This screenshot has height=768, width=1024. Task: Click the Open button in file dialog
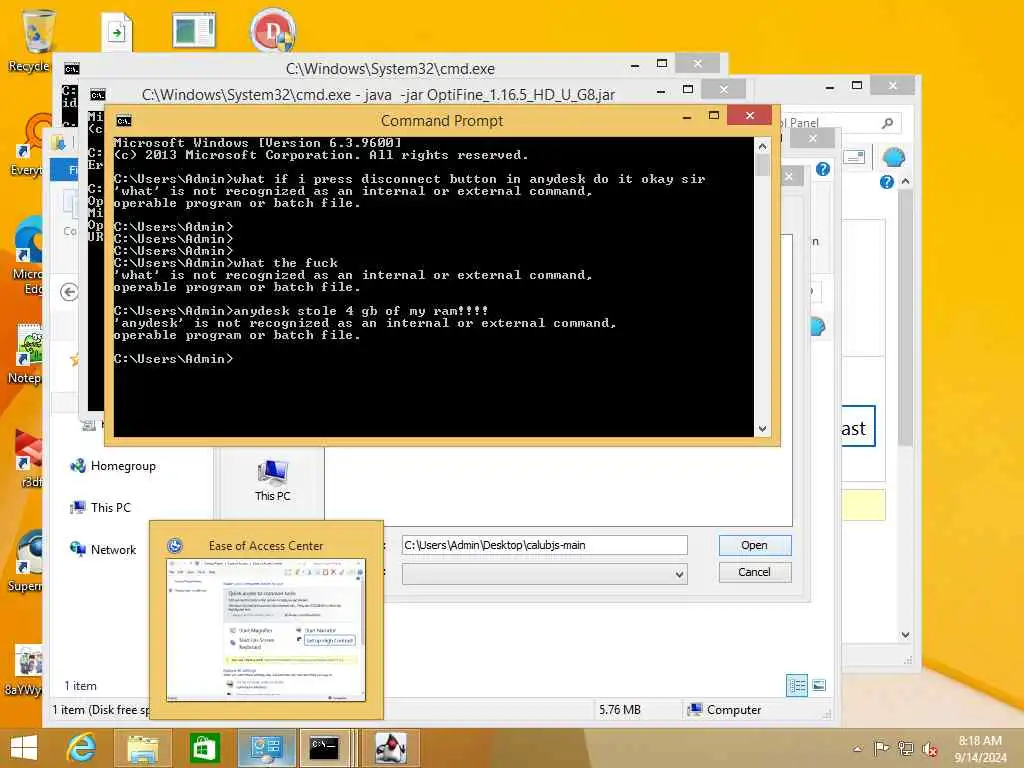pos(754,545)
